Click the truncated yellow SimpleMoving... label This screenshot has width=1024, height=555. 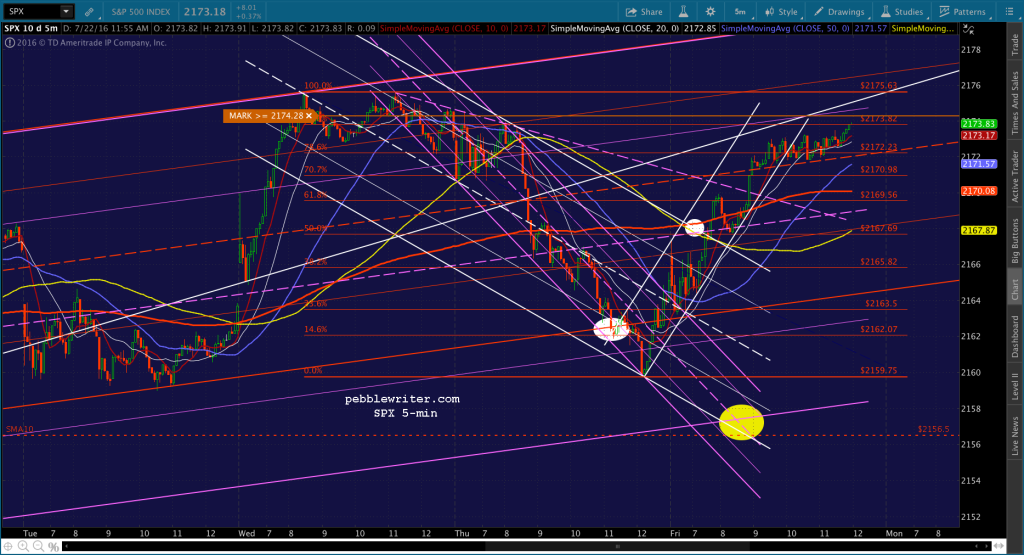tap(923, 28)
